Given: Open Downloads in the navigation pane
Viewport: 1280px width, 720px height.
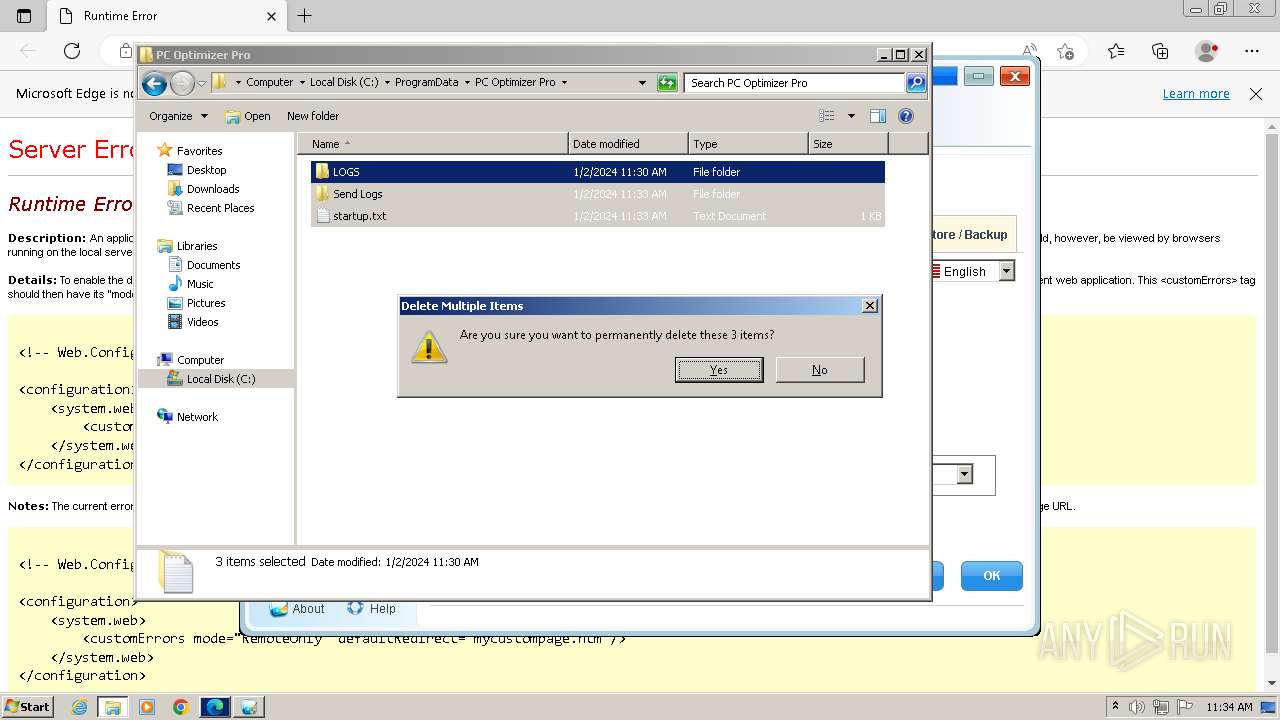Looking at the screenshot, I should click(204, 189).
